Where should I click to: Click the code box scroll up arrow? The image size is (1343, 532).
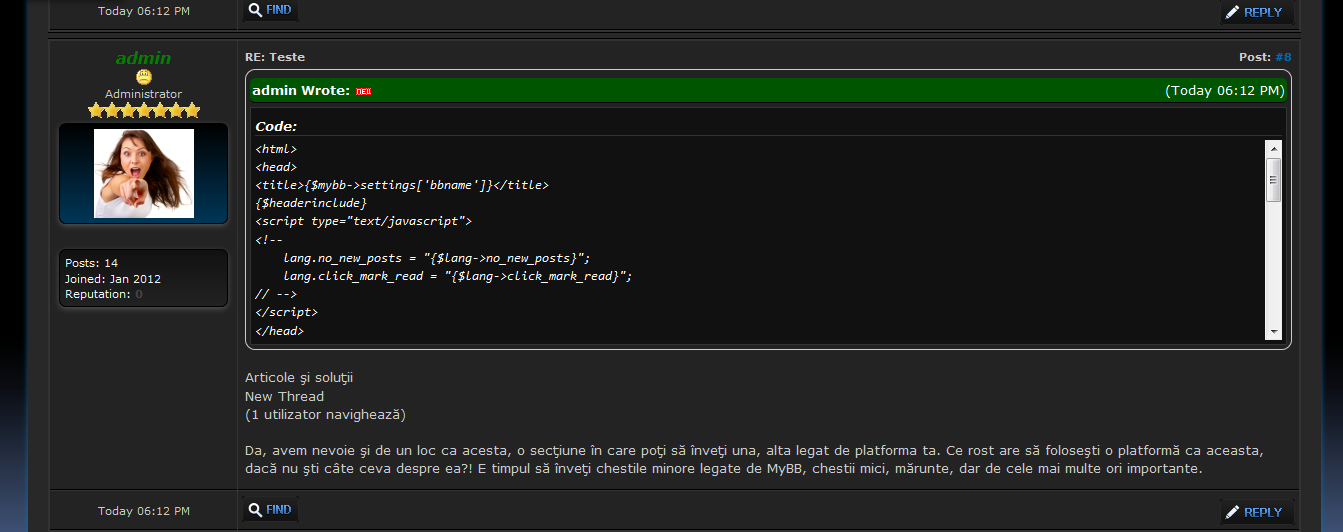pos(1273,147)
